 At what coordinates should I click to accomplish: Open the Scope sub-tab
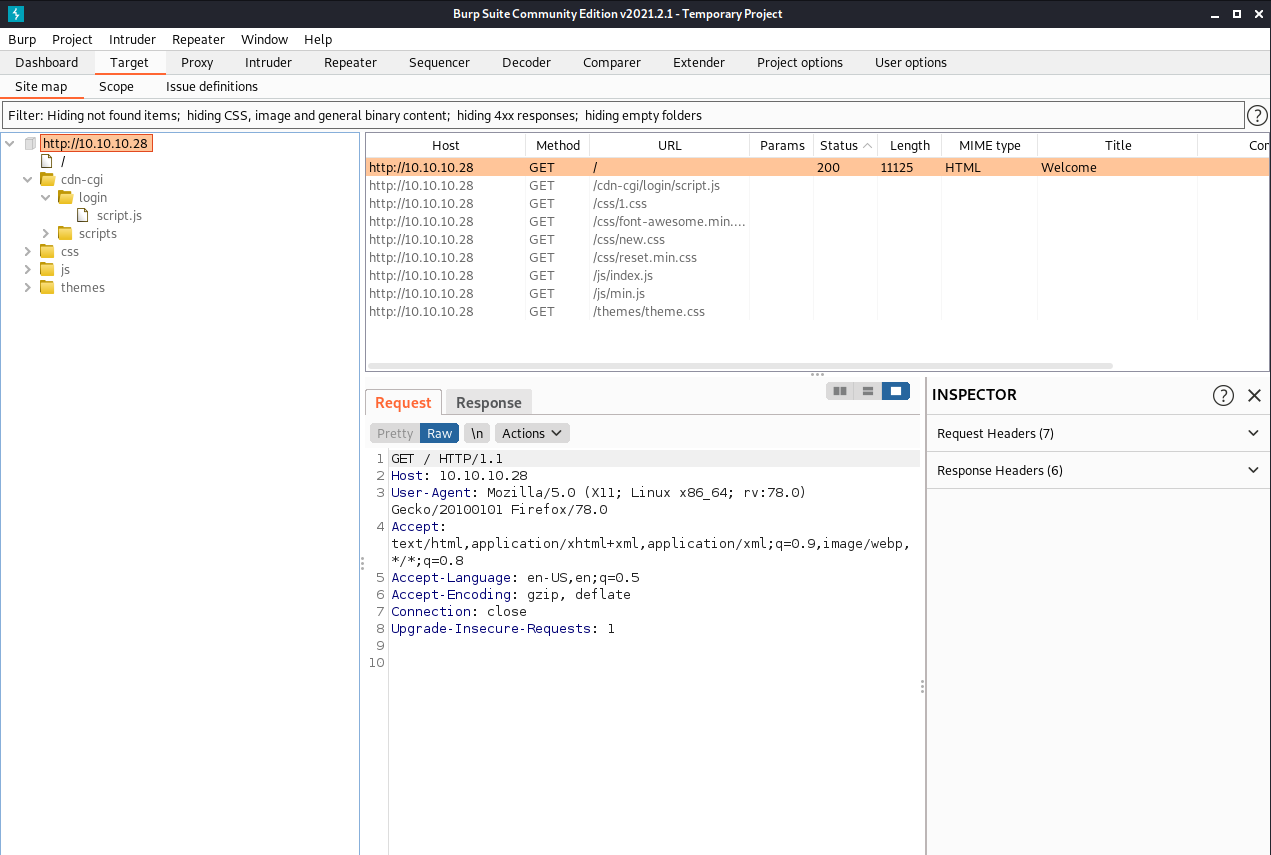click(x=116, y=86)
